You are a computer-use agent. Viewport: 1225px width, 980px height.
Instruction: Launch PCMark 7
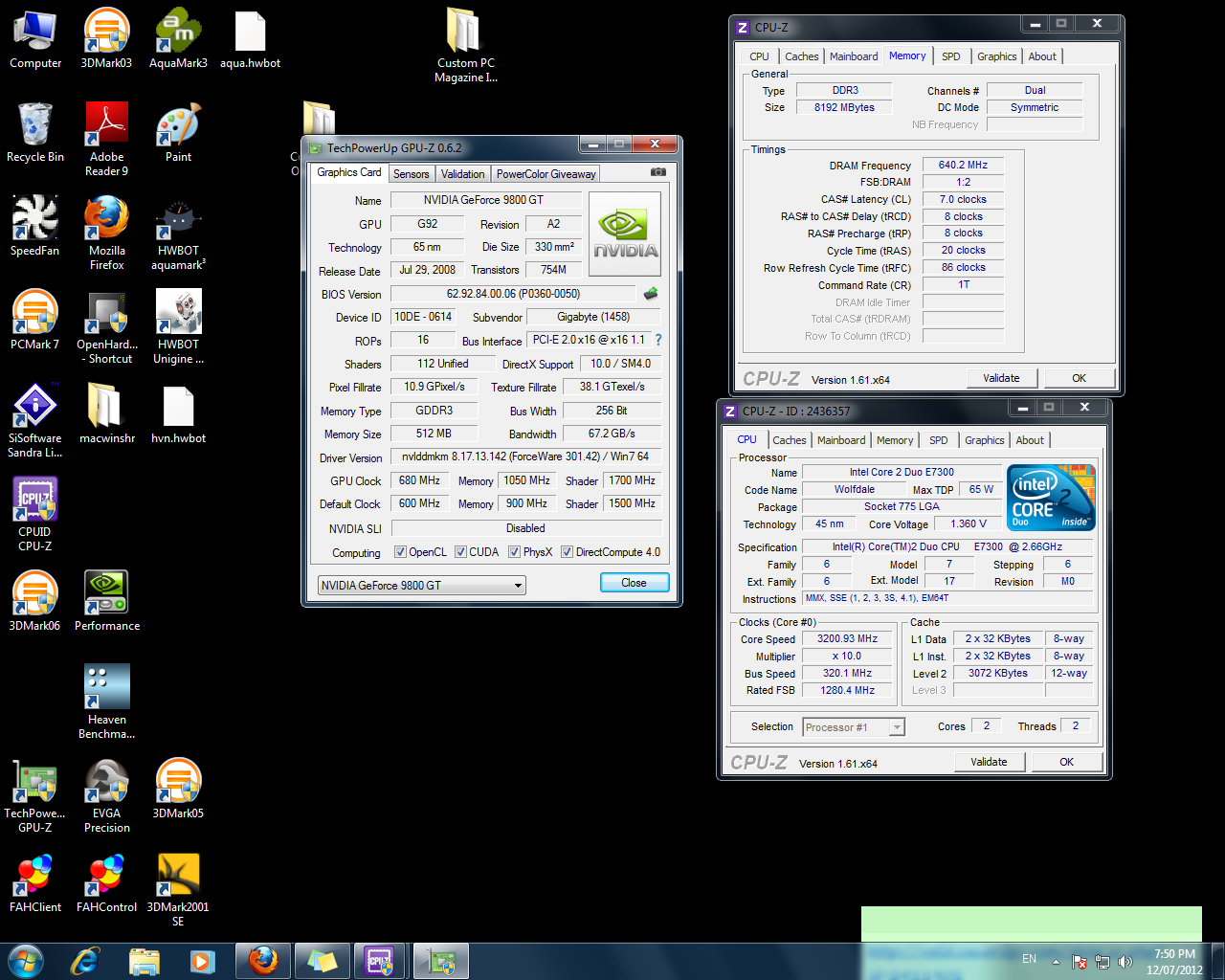click(35, 320)
